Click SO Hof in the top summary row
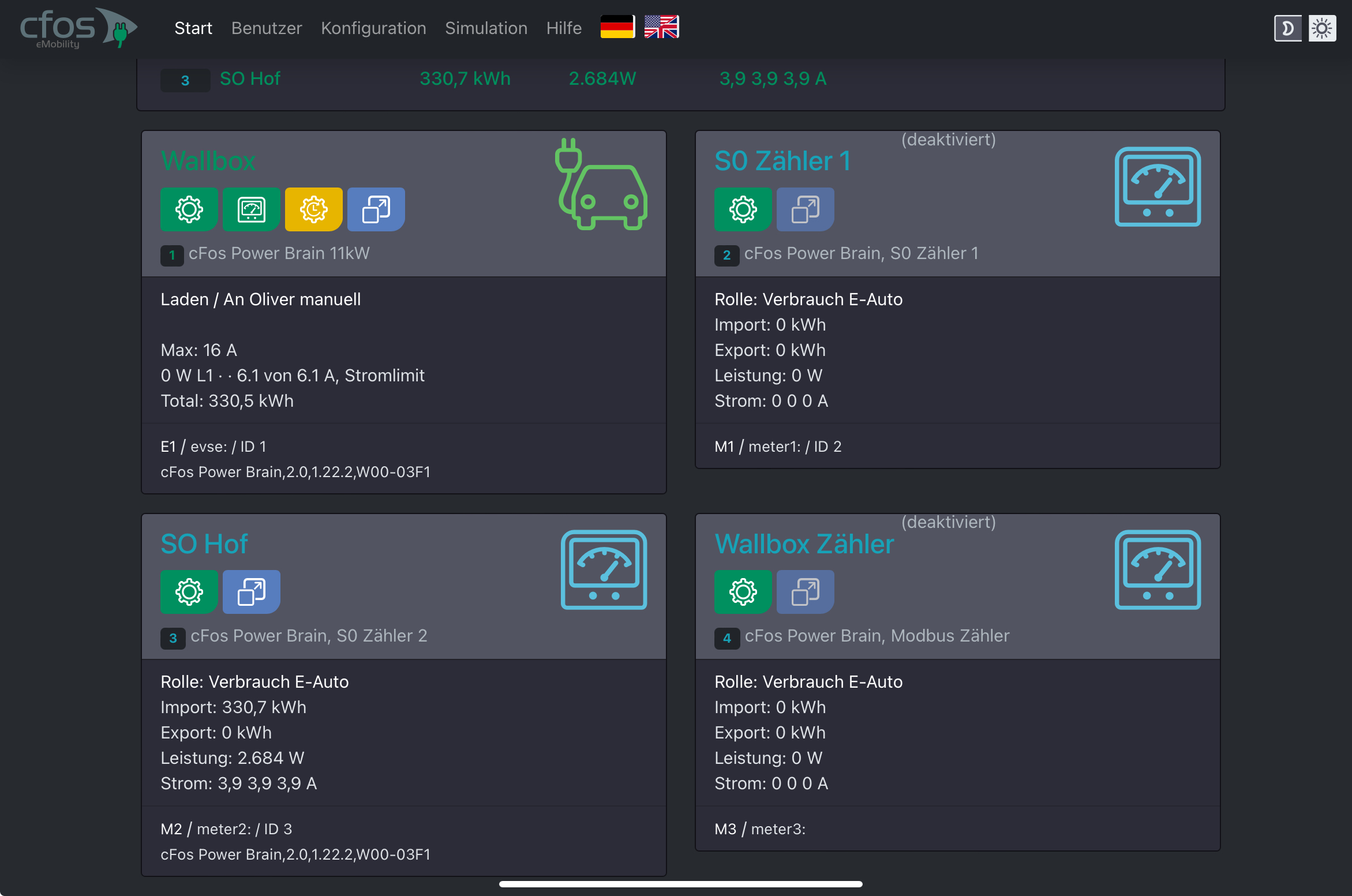This screenshot has width=1352, height=896. [x=250, y=78]
